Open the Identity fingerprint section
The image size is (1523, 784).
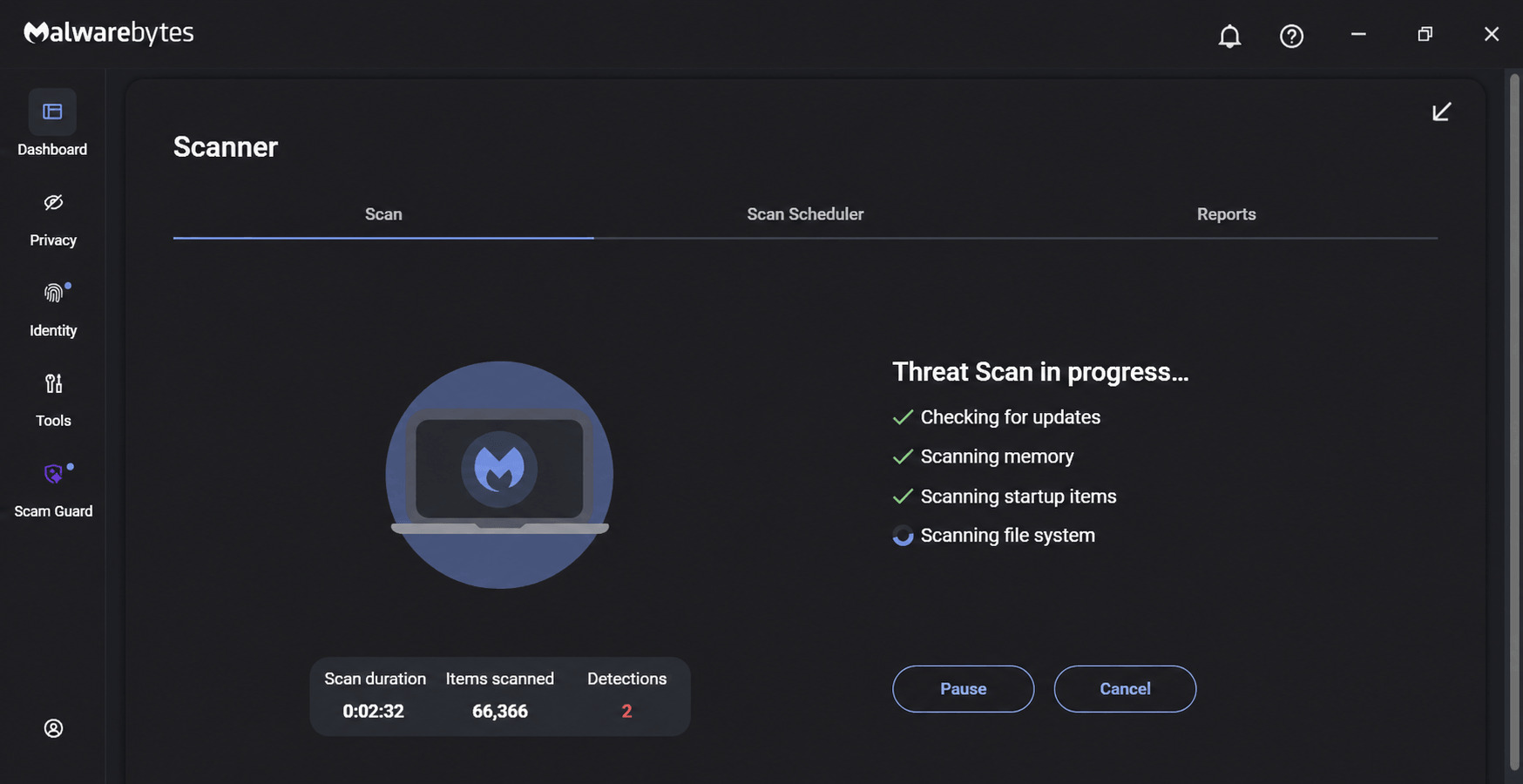(53, 310)
